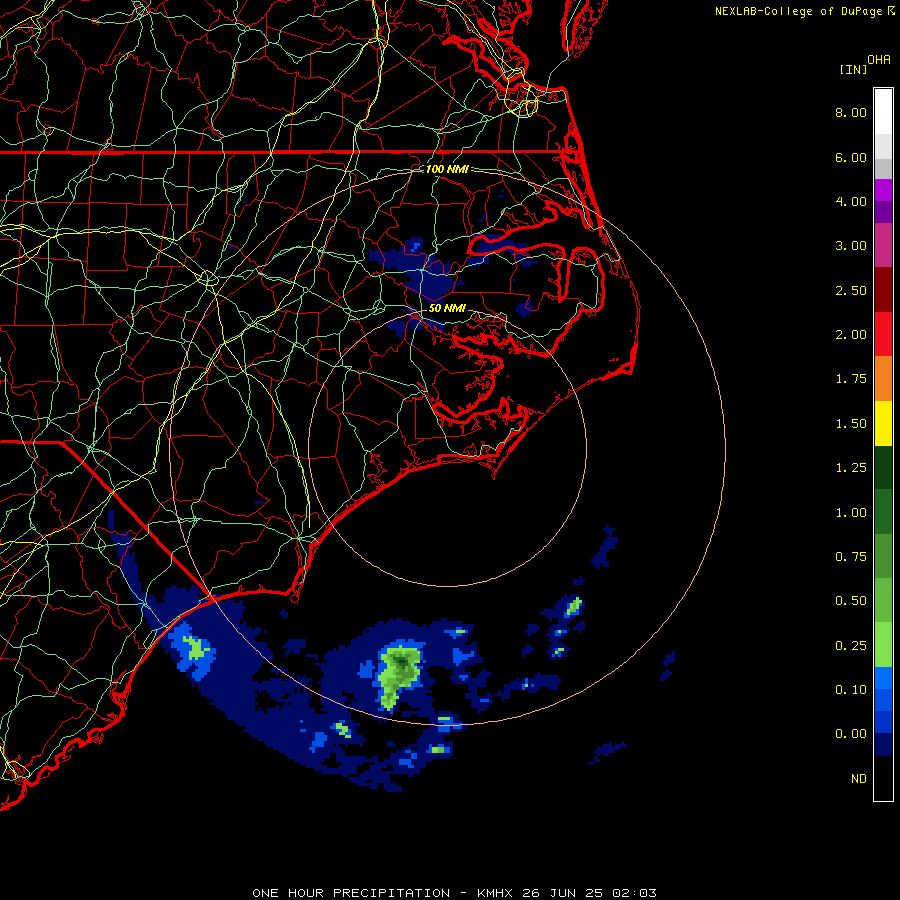Click the 0.50 scale value
The height and width of the screenshot is (900, 900).
point(851,601)
